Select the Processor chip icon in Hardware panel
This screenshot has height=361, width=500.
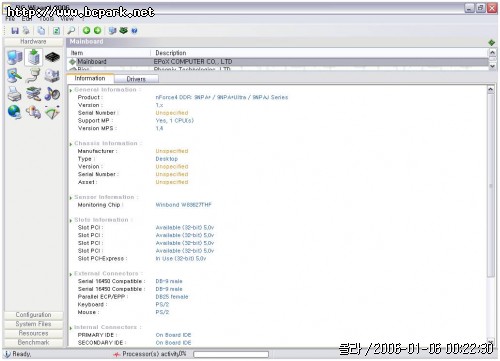pyautogui.click(x=52, y=57)
